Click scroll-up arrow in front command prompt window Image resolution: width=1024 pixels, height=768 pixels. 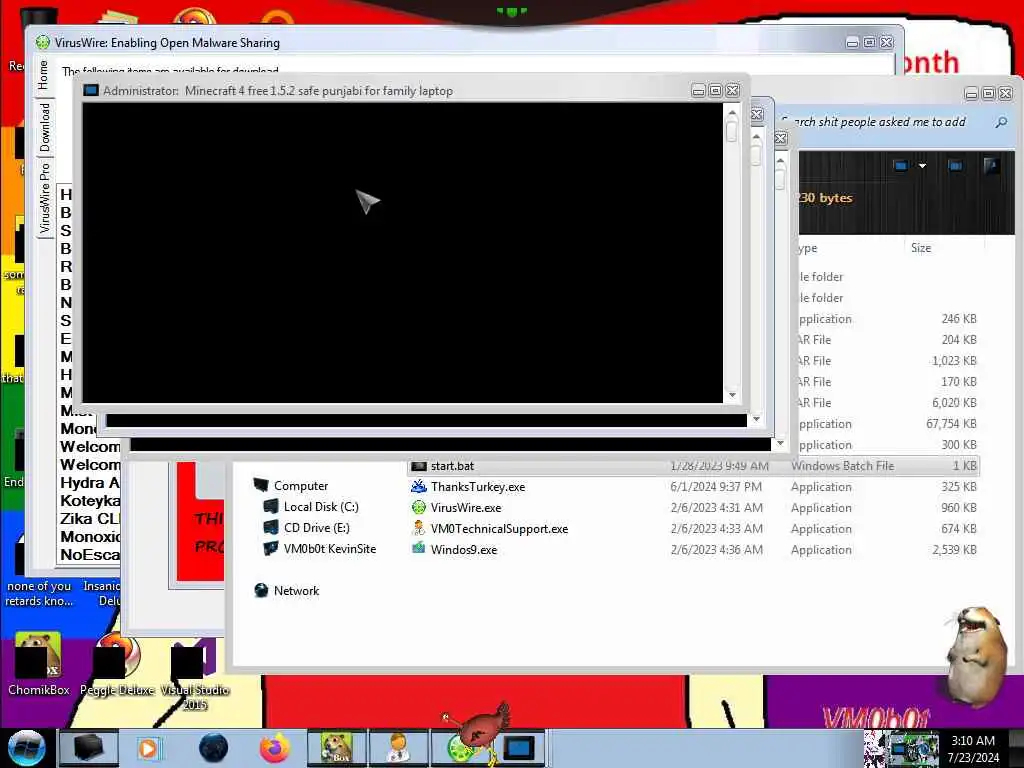[731, 112]
